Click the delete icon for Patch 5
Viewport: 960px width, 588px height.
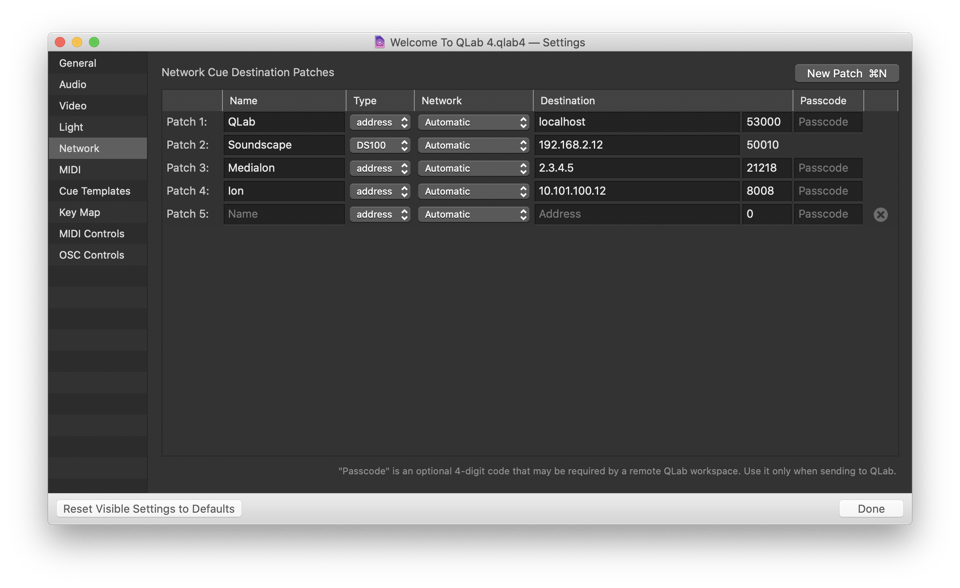(880, 215)
